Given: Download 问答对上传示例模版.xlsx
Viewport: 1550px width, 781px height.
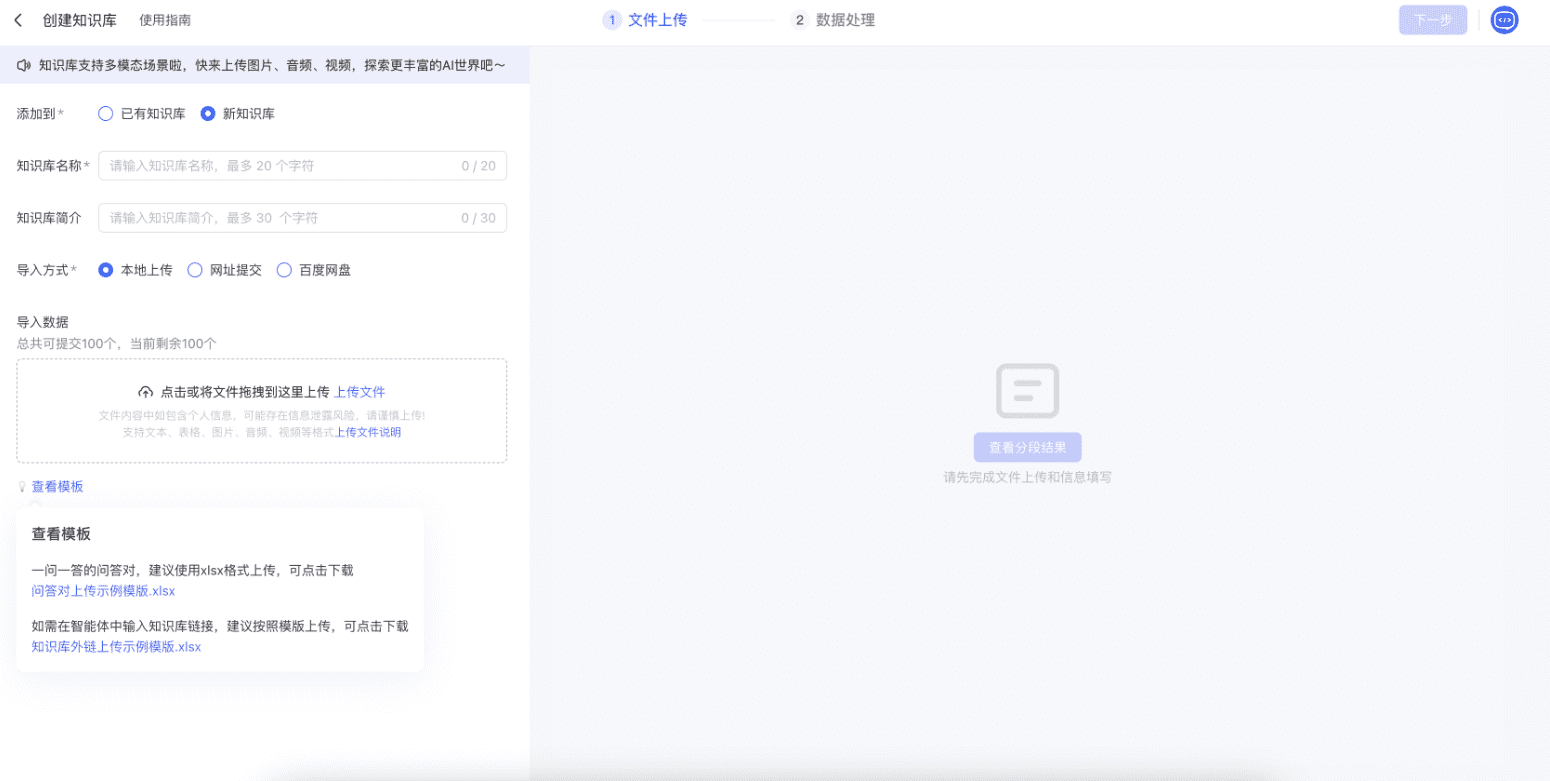Looking at the screenshot, I should (103, 591).
